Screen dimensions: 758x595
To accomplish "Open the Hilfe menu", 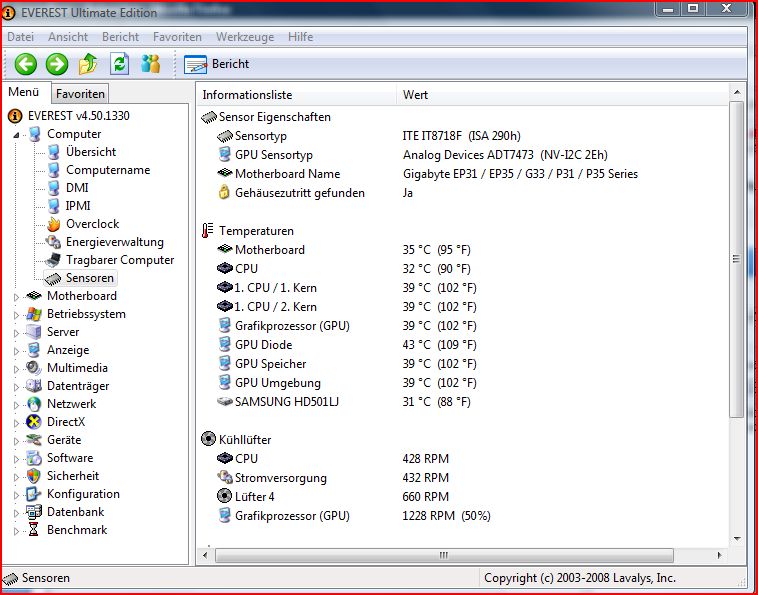I will 300,37.
